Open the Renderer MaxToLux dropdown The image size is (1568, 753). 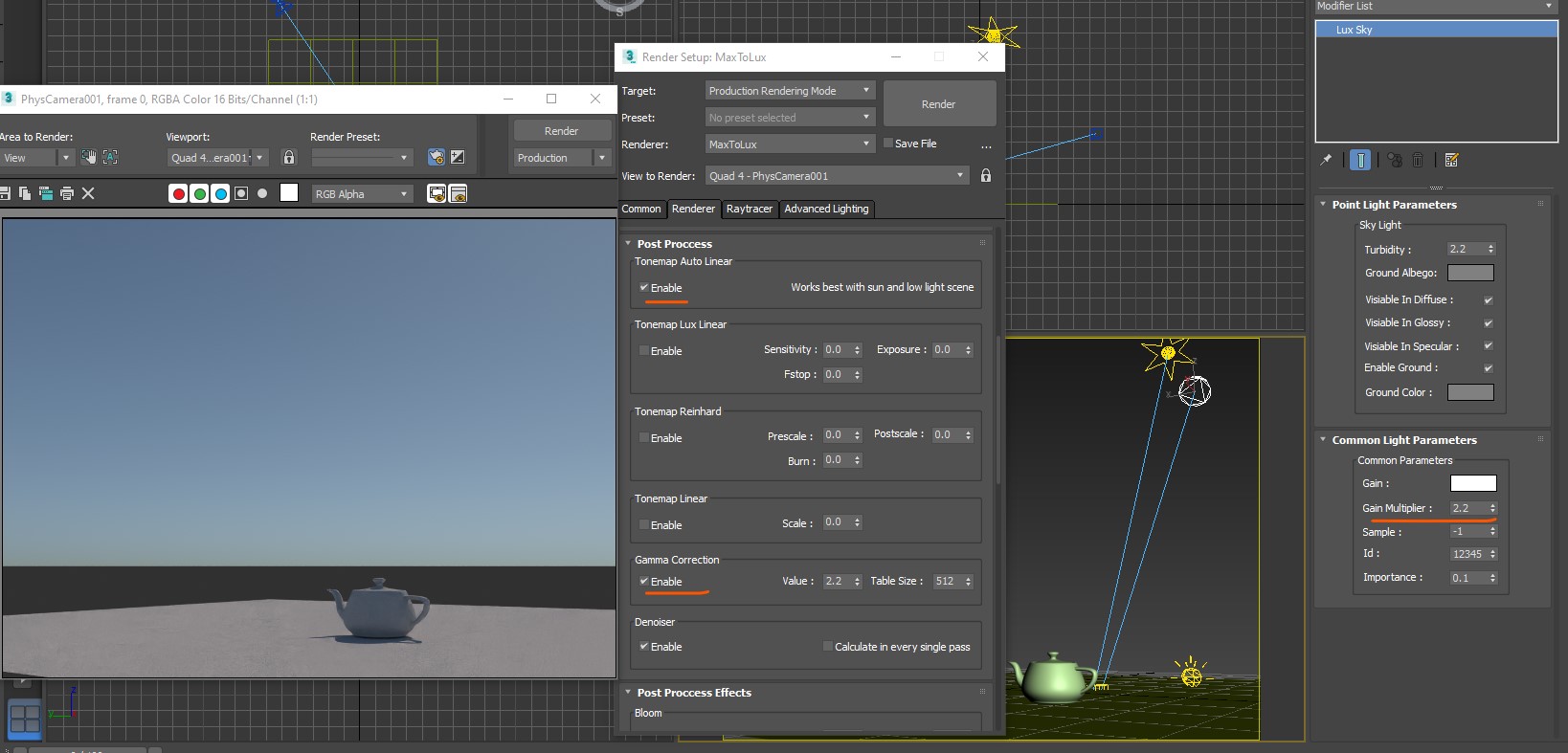(x=790, y=144)
